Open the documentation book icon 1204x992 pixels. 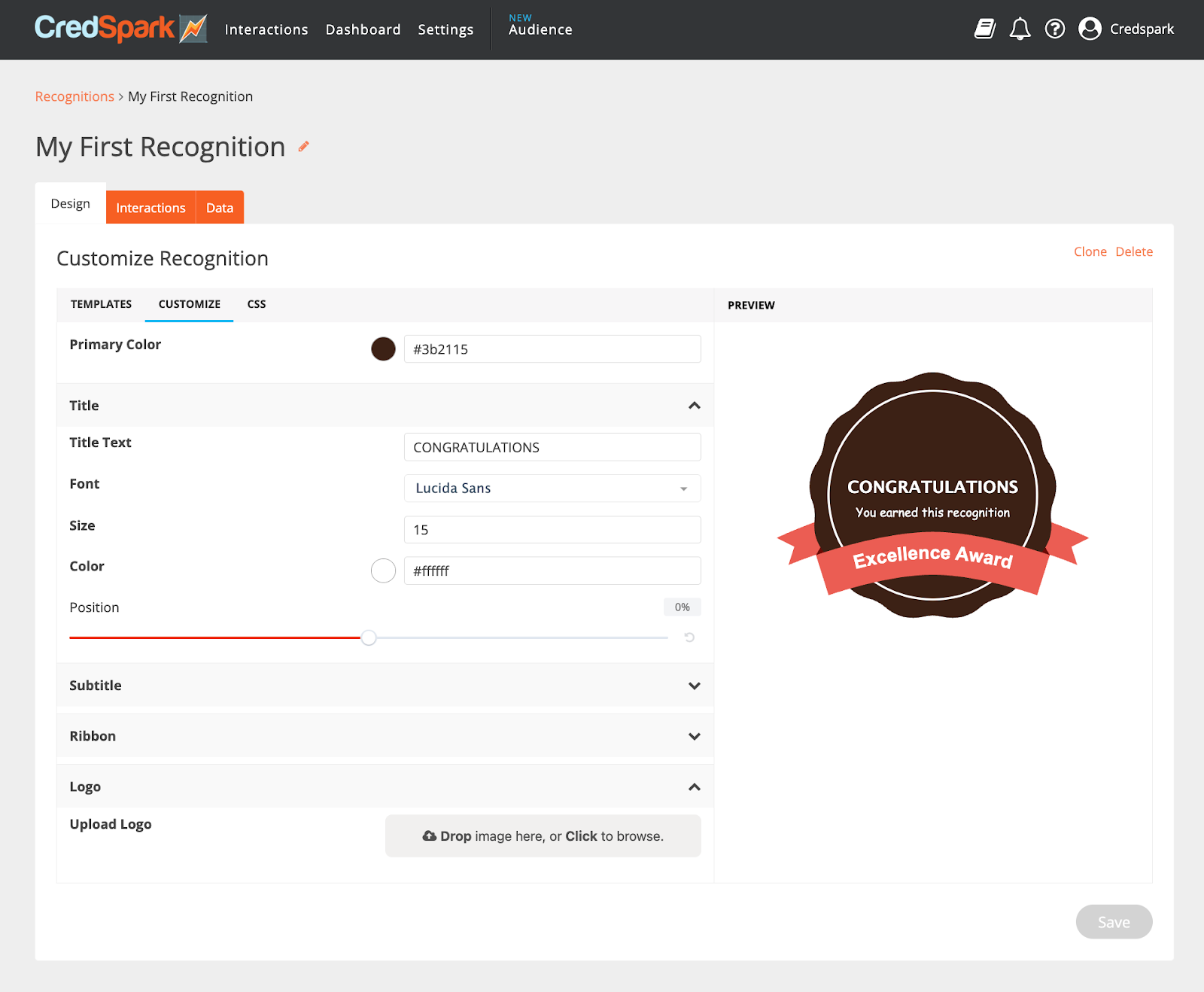click(x=985, y=29)
